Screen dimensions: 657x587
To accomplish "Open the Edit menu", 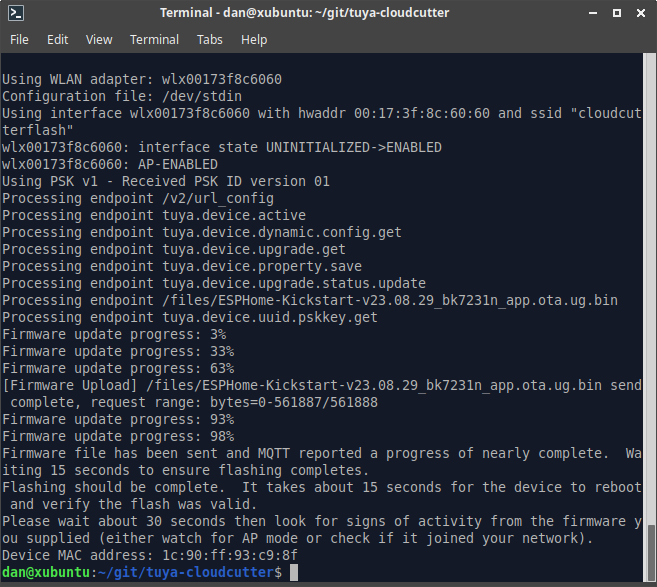I will point(57,40).
